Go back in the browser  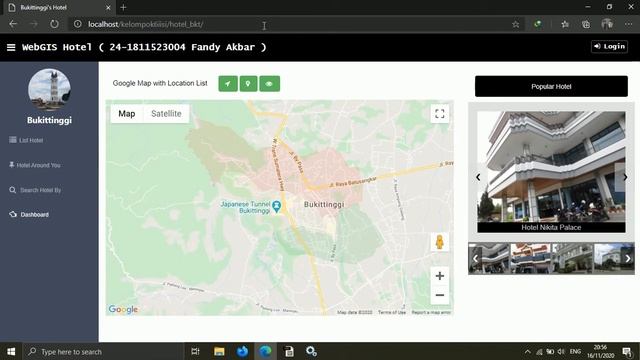(13, 24)
